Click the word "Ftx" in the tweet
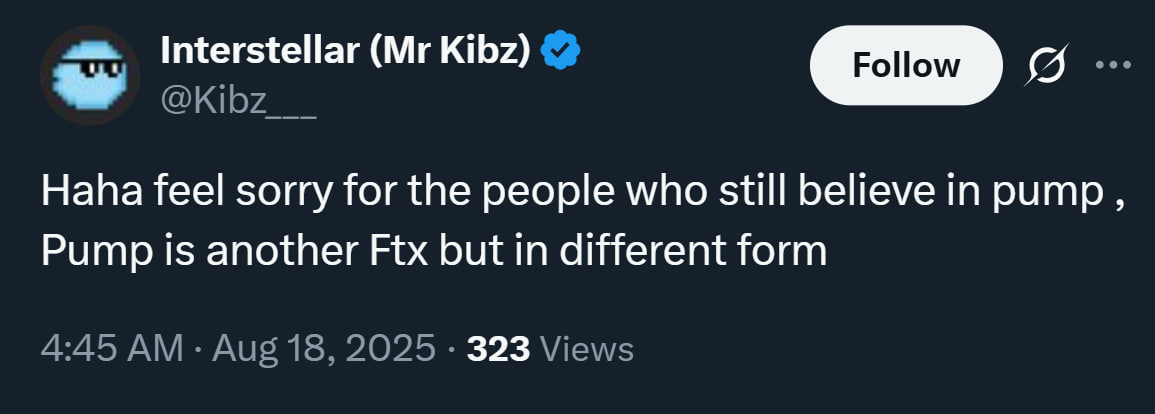Viewport: 1155px width, 414px height. 398,250
